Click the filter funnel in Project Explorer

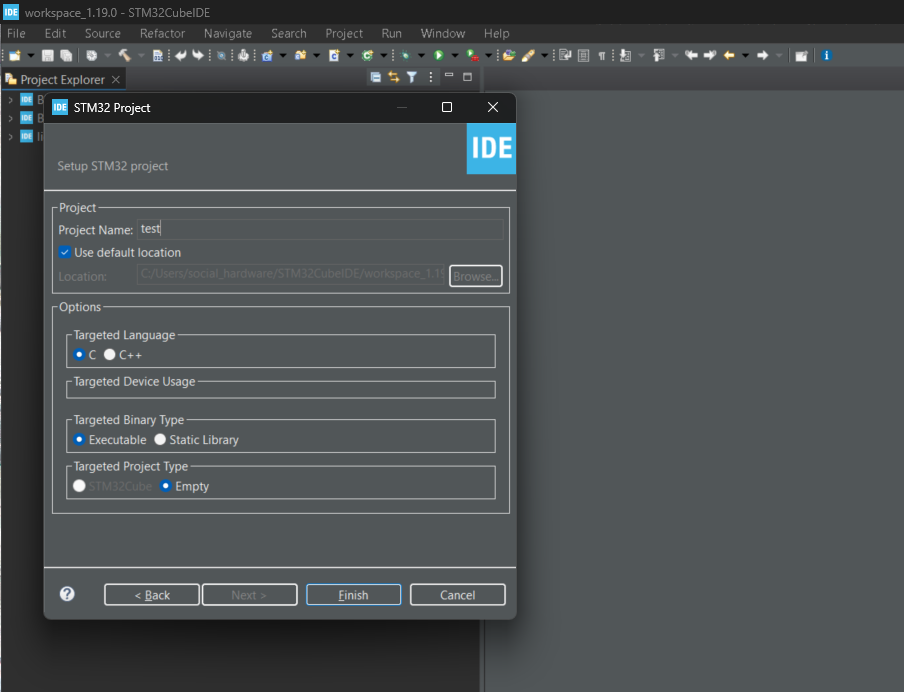[x=412, y=77]
